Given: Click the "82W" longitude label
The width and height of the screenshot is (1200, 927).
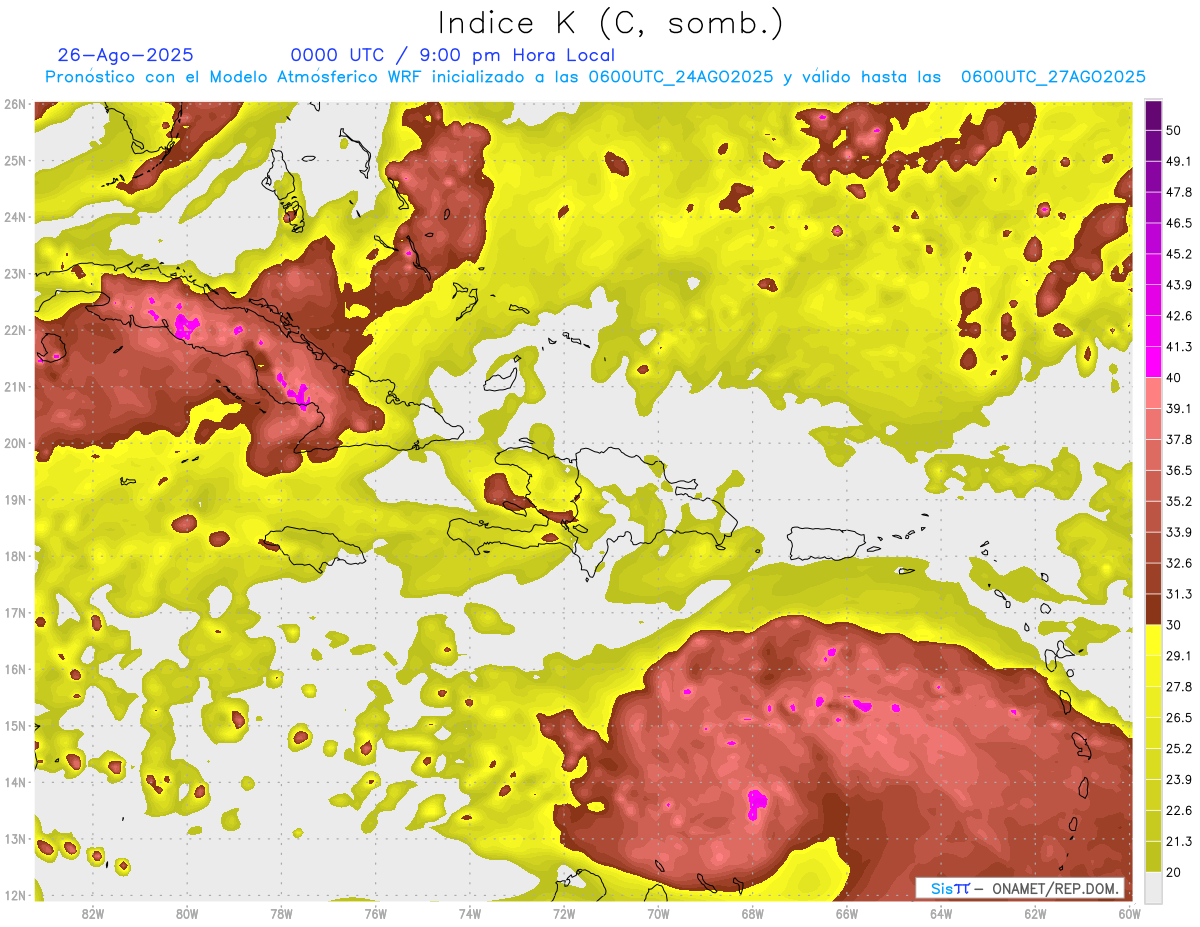Looking at the screenshot, I should tap(93, 914).
